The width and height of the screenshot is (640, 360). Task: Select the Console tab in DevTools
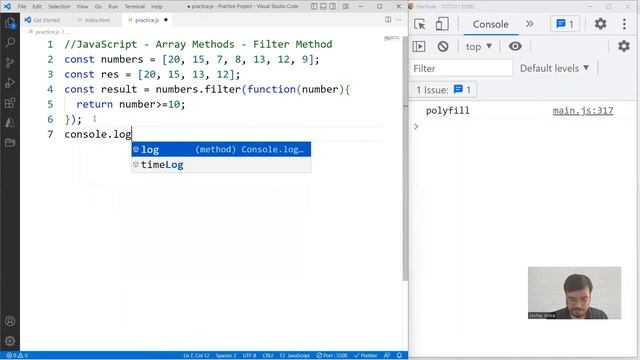[x=491, y=24]
